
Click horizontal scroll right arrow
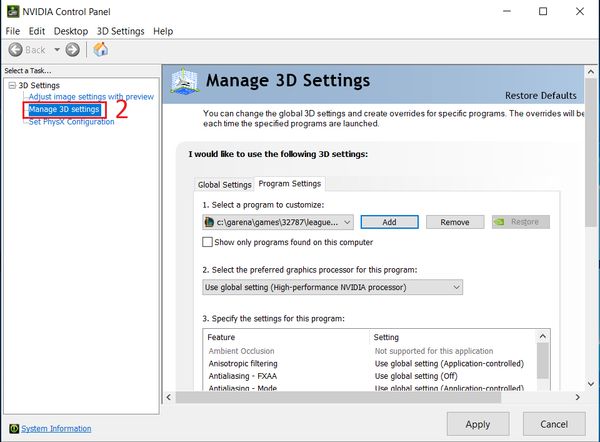(578, 397)
